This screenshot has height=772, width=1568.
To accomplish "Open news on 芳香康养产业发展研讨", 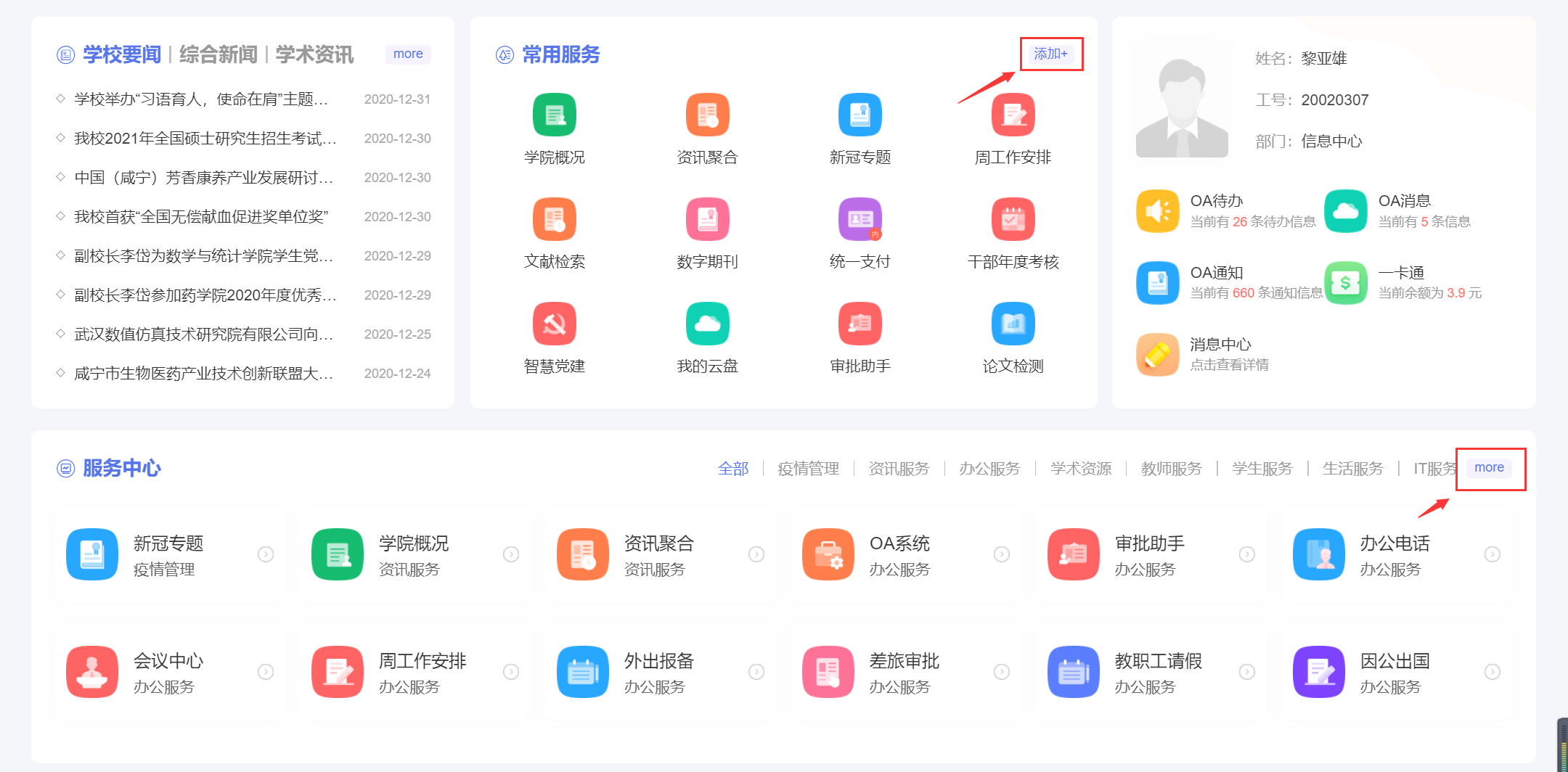I will [x=204, y=178].
